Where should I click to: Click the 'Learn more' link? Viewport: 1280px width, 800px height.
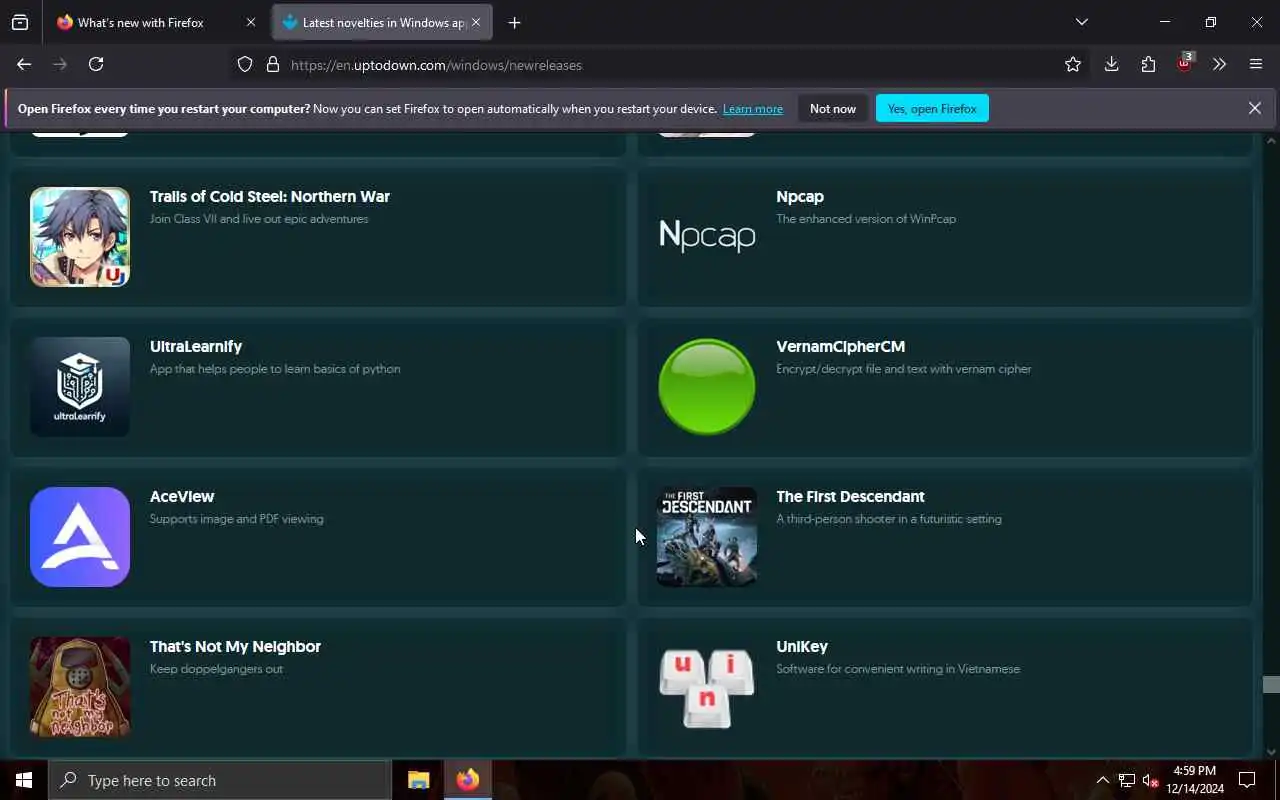pyautogui.click(x=753, y=109)
